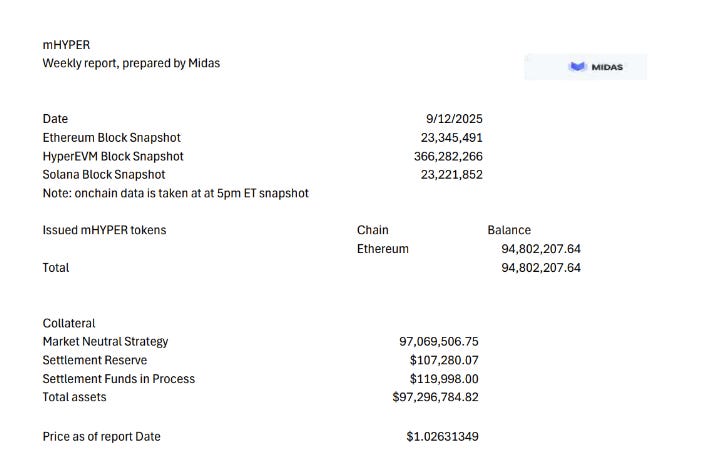The width and height of the screenshot is (710, 460).
Task: Click total assets value $97,296,784.82
Action: 435,397
